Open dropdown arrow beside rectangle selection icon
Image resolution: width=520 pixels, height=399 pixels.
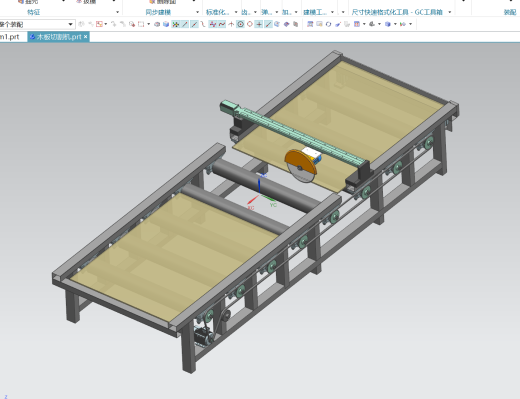pyautogui.click(x=149, y=24)
